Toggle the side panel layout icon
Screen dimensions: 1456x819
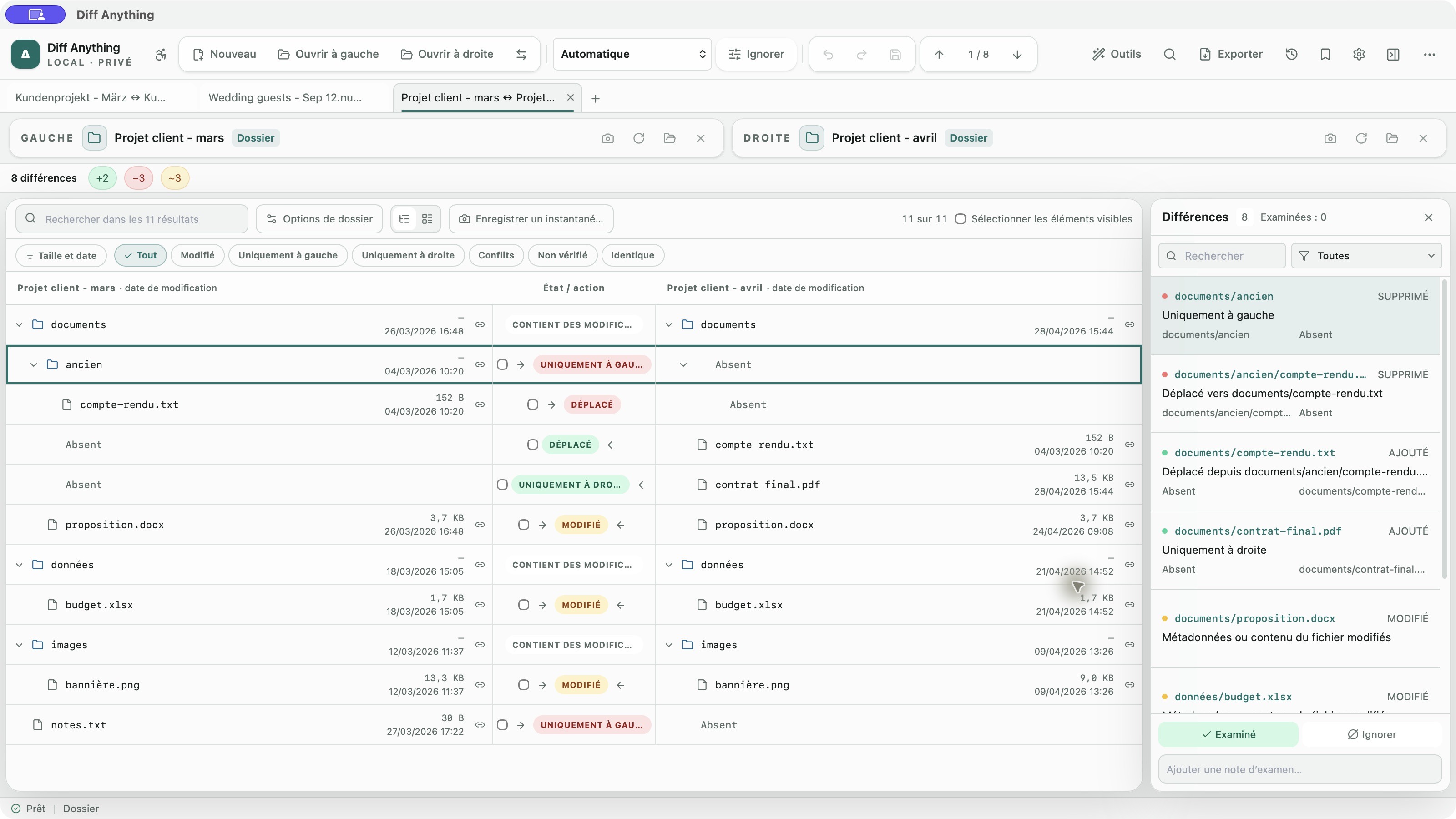point(1393,54)
